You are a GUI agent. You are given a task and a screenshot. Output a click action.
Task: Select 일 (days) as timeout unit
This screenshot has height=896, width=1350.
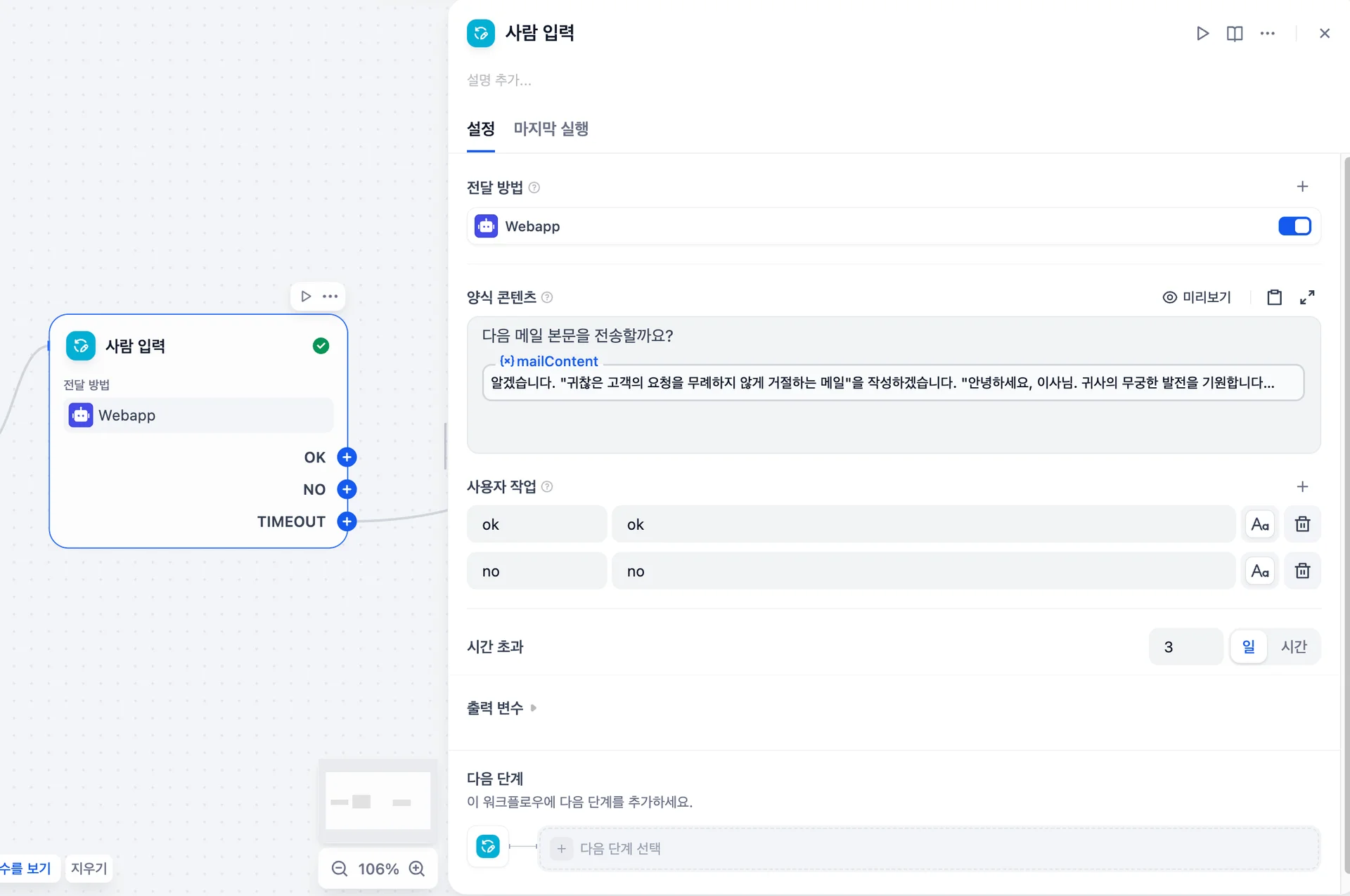pyautogui.click(x=1248, y=647)
